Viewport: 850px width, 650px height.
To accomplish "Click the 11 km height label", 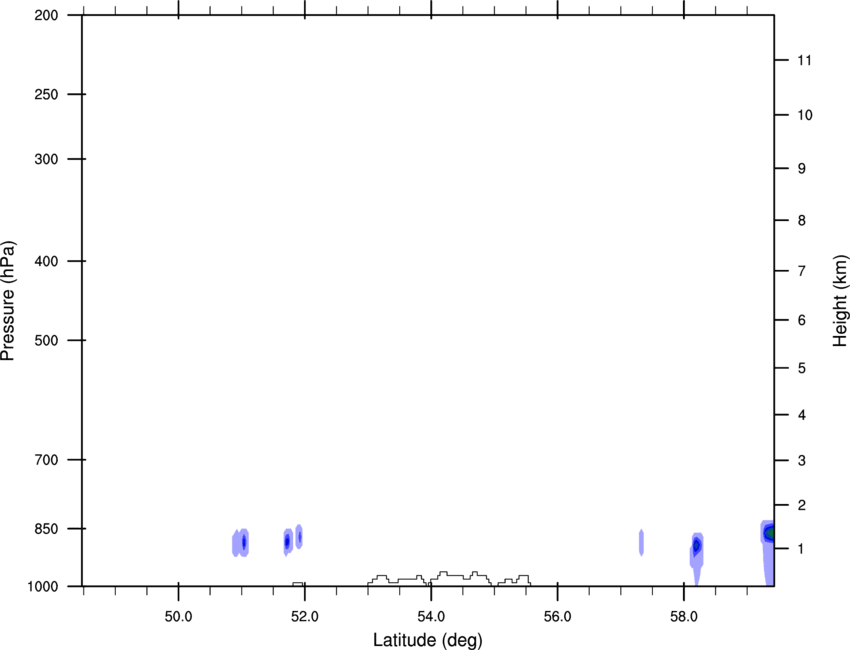I will click(x=804, y=60).
